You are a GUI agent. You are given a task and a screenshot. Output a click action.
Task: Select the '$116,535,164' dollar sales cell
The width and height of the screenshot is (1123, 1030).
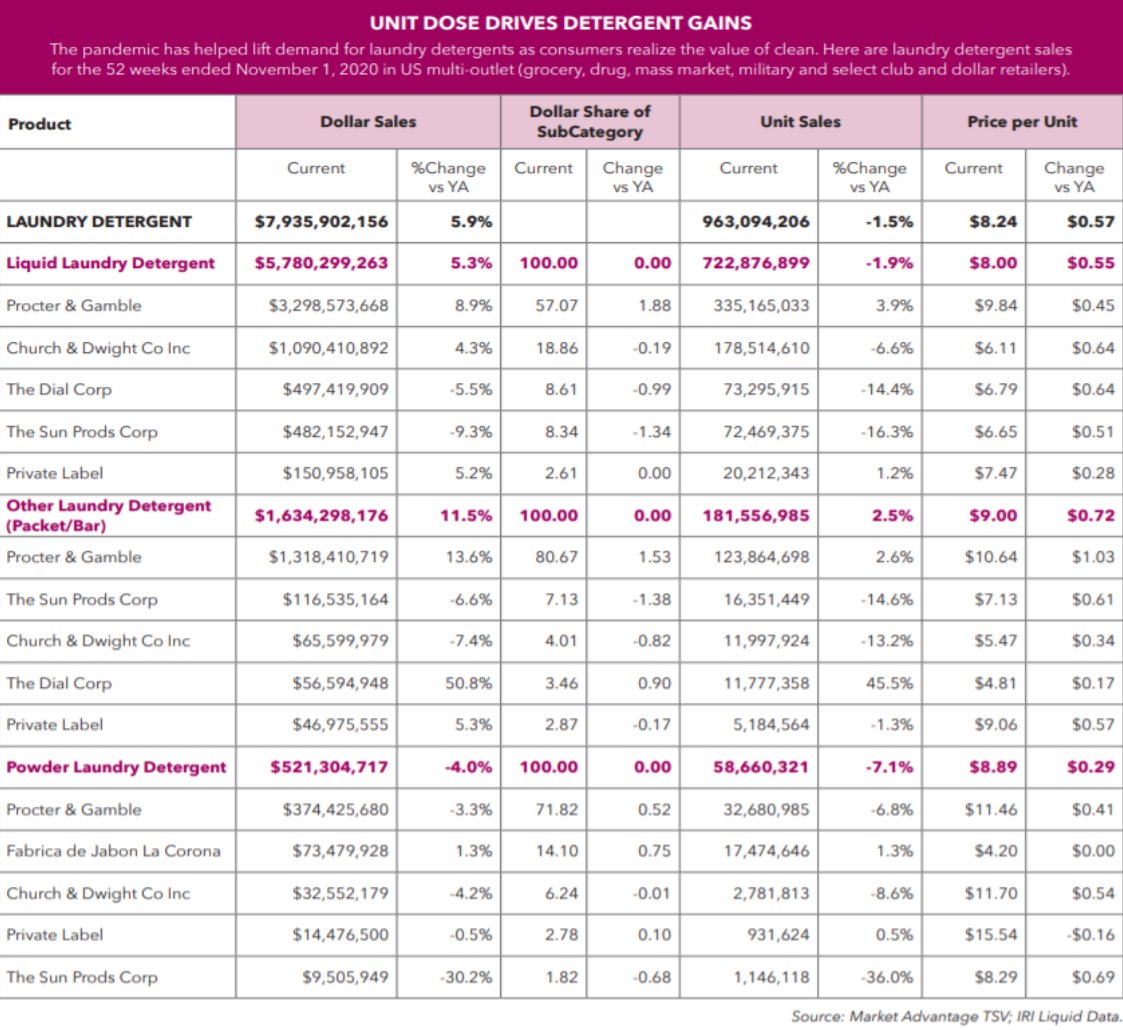click(335, 600)
